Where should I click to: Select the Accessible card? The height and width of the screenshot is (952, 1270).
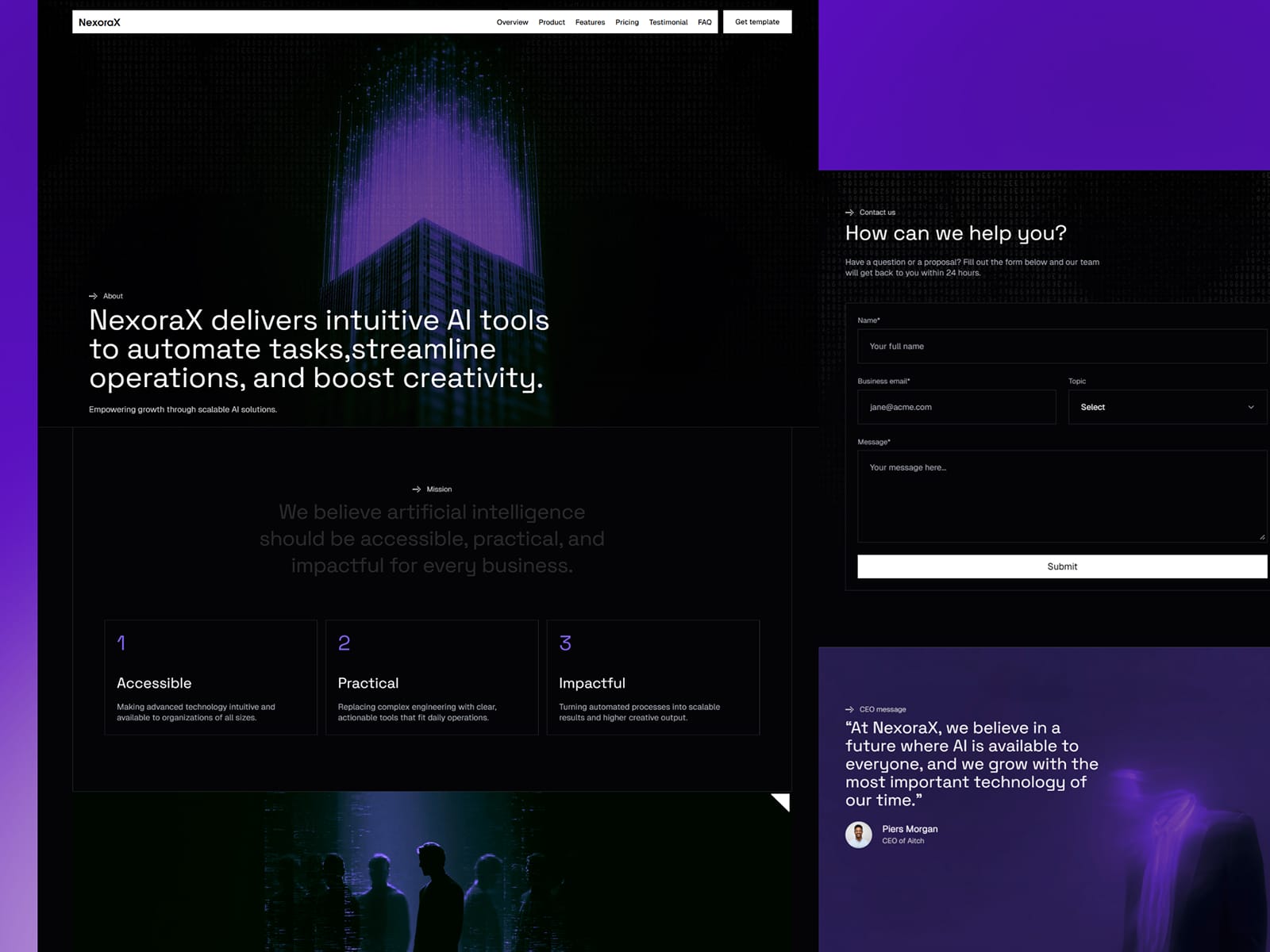click(210, 678)
